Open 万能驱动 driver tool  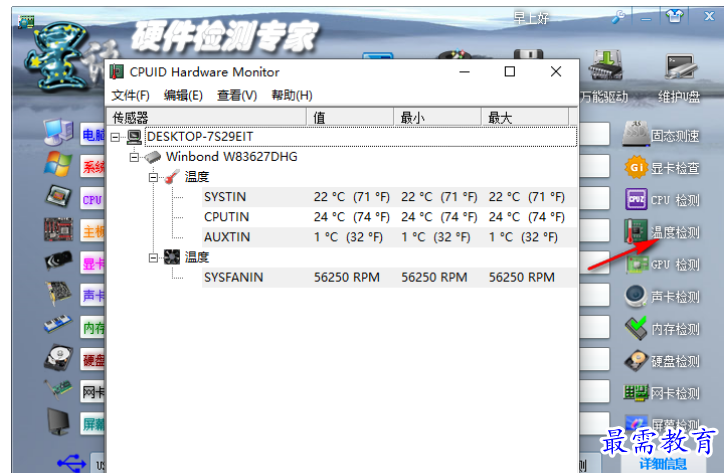605,77
